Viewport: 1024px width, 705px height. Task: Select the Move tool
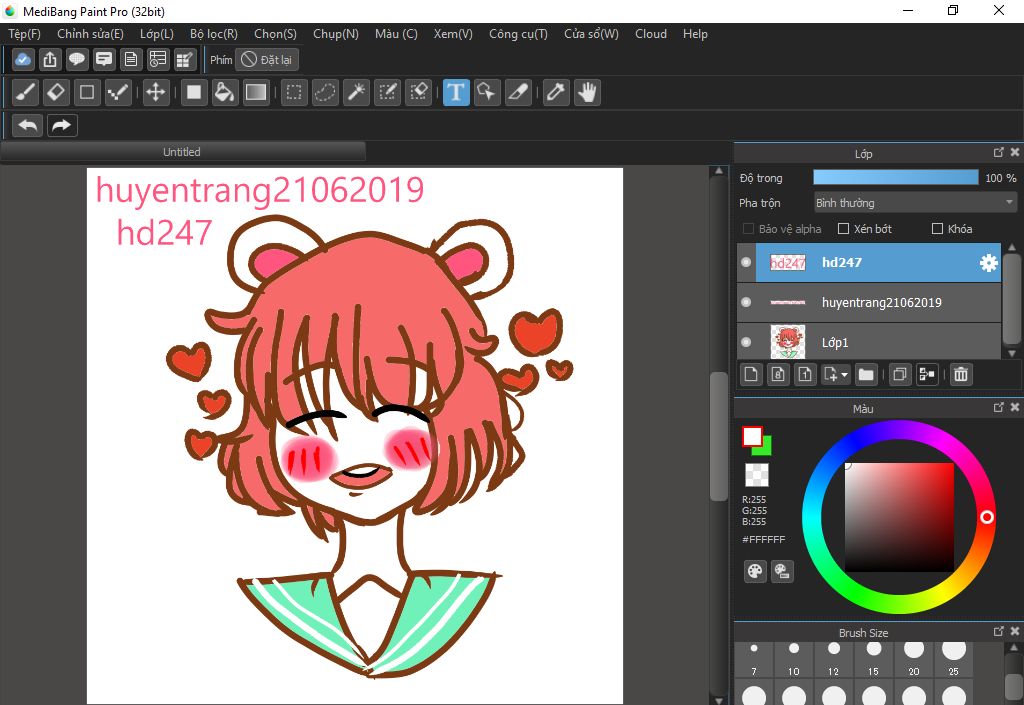155,93
